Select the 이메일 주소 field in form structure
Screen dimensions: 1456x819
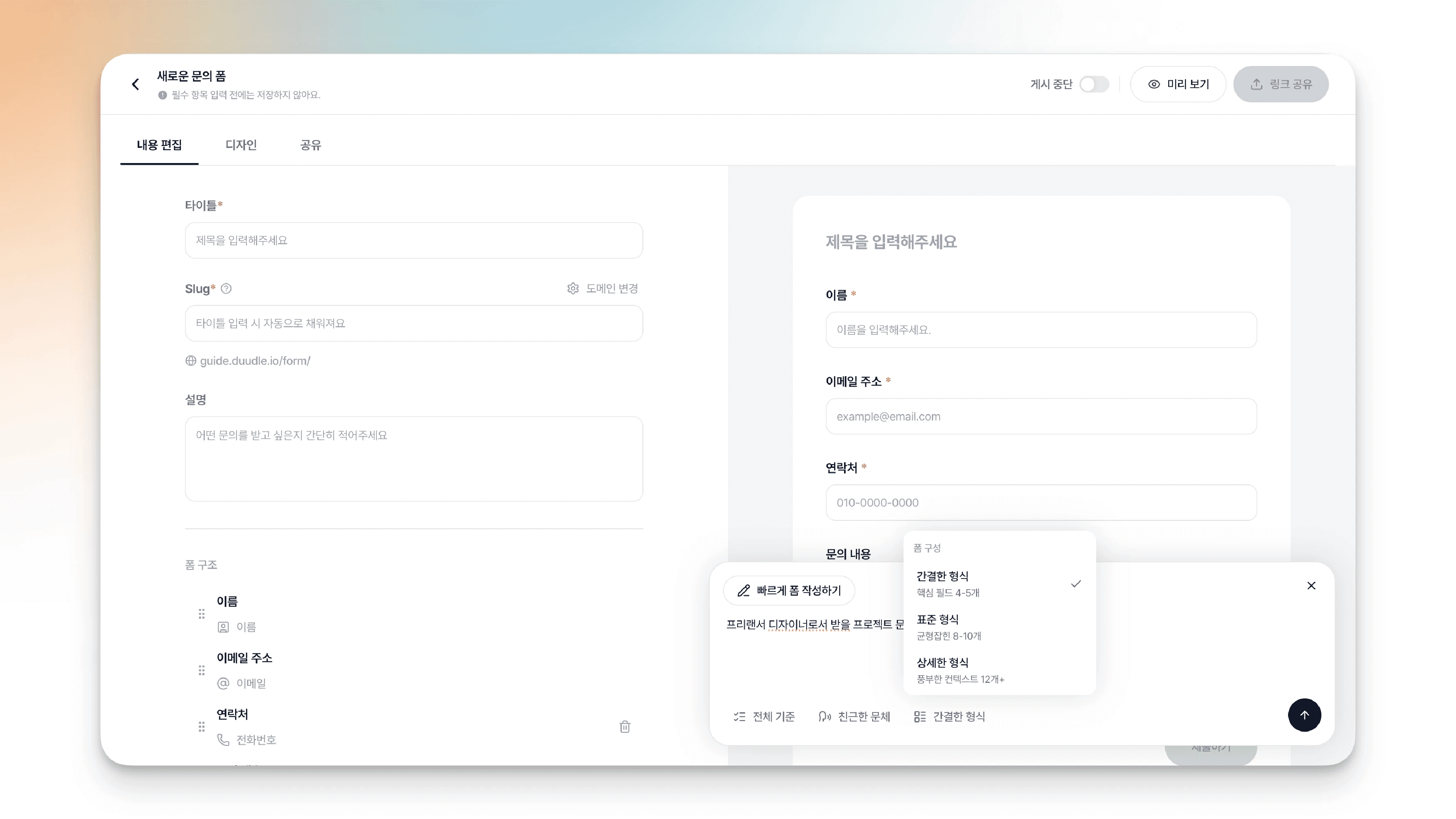414,670
